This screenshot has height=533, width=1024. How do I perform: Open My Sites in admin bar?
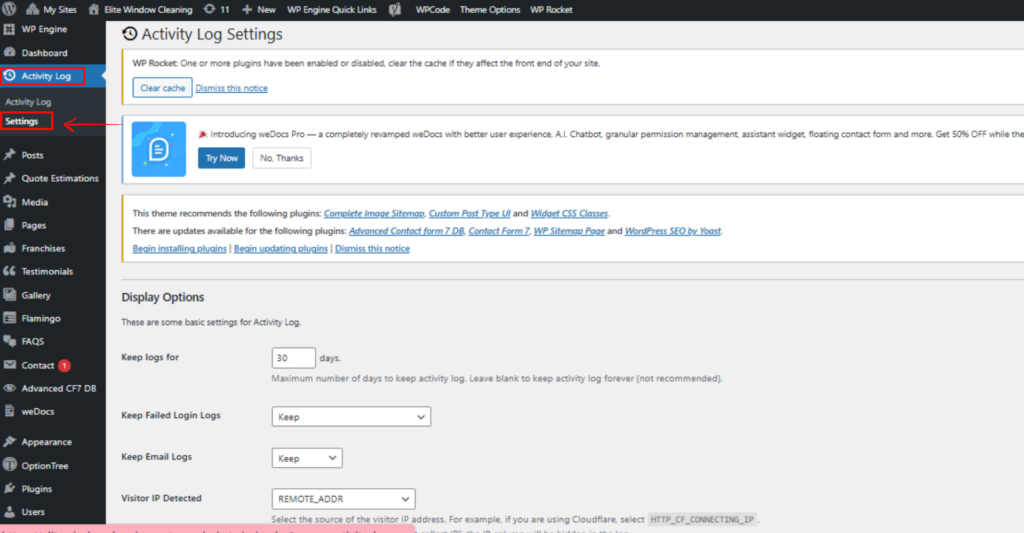click(x=51, y=10)
